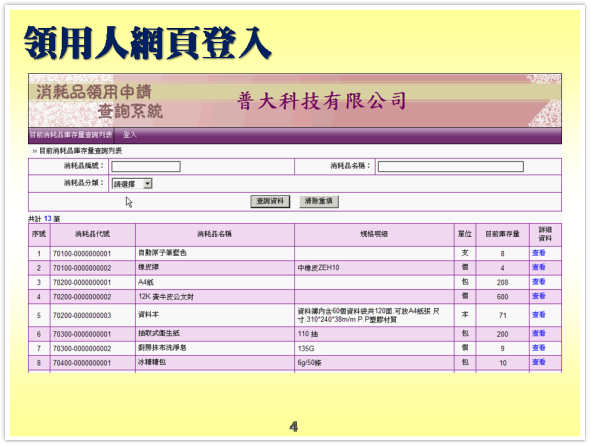
Task: Open 查看 link for row 7
Action: click(538, 348)
